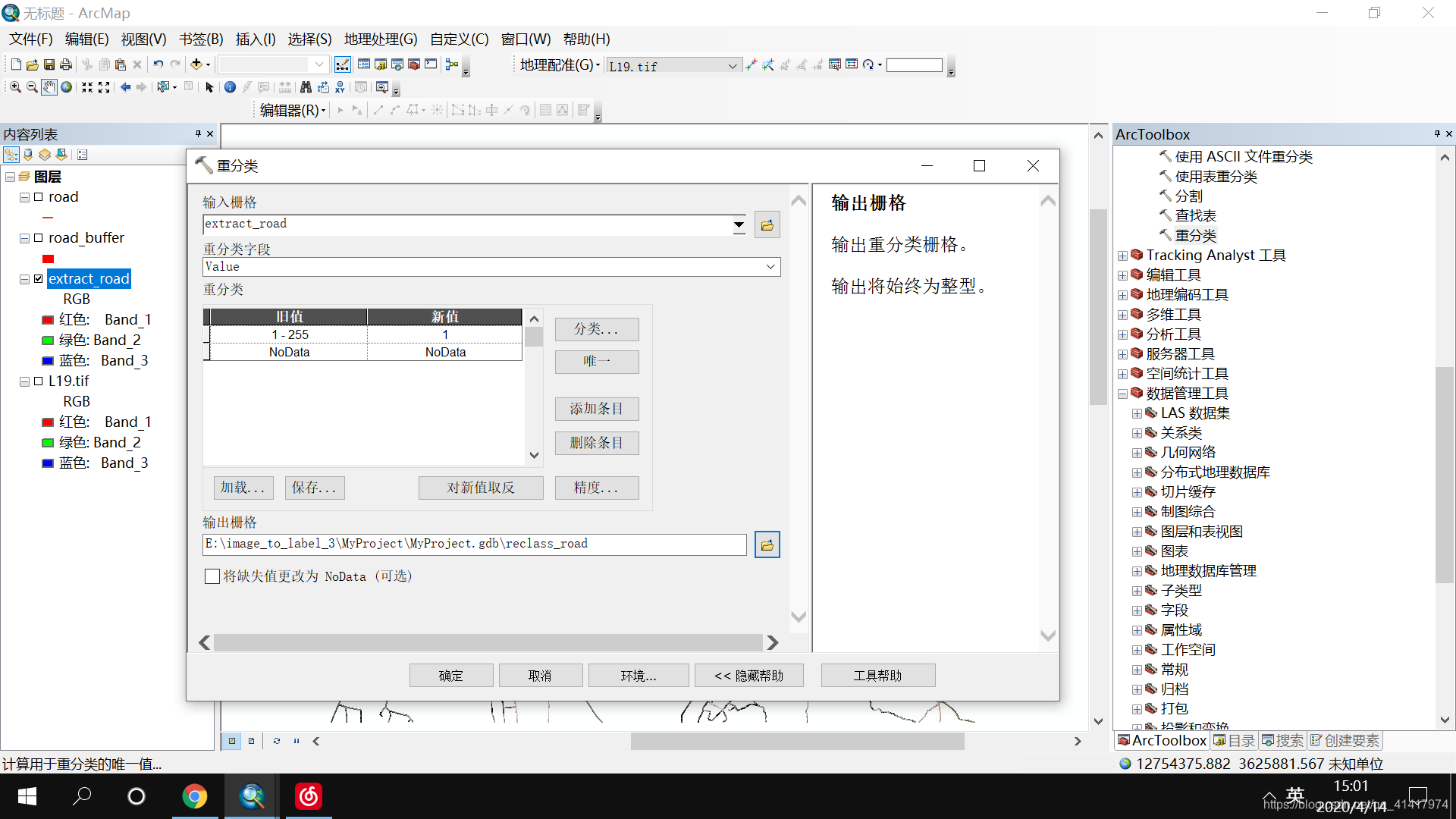Click the Zoom In magnifier tool
Image resolution: width=1456 pixels, height=819 pixels.
pyautogui.click(x=14, y=87)
